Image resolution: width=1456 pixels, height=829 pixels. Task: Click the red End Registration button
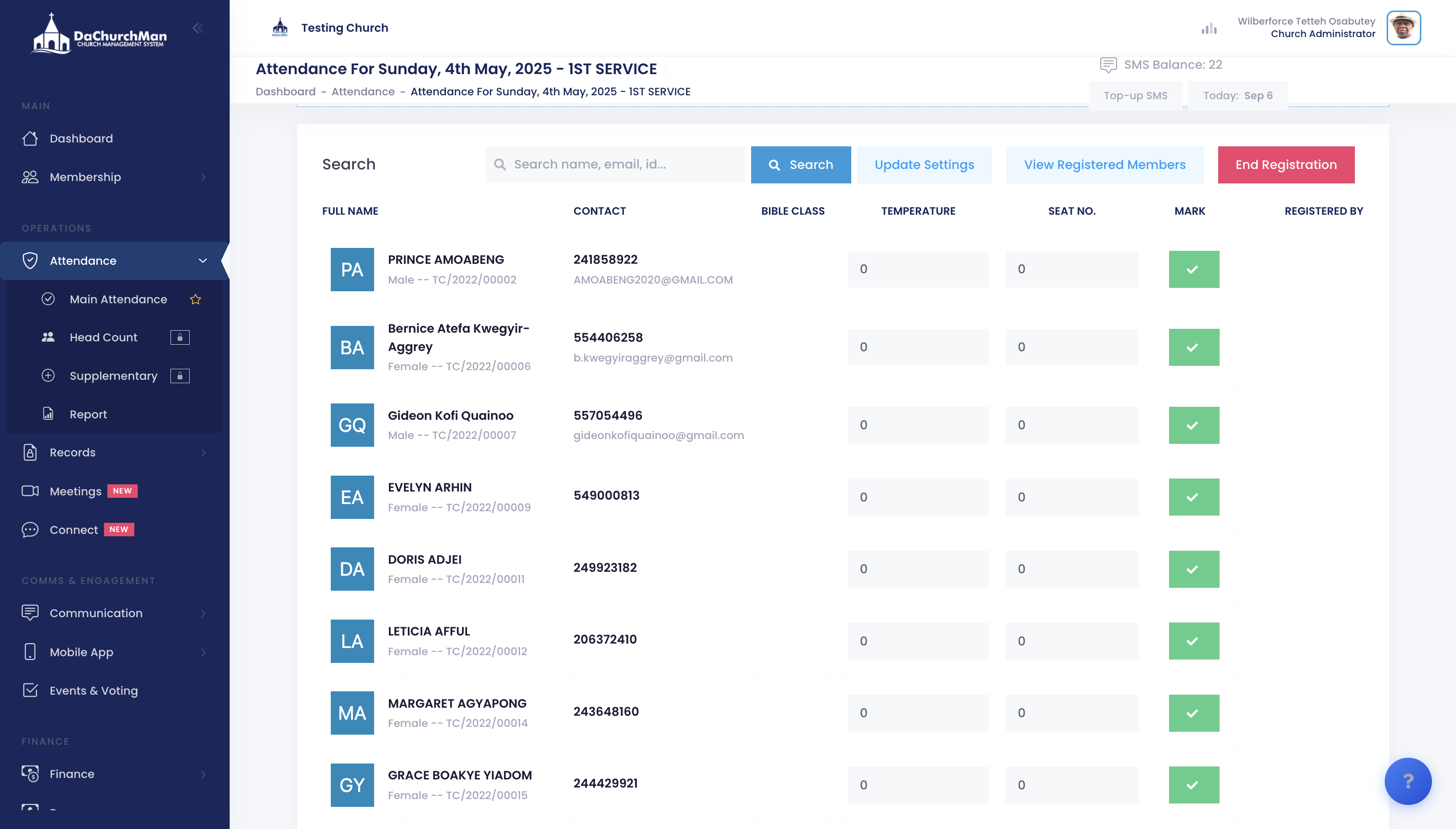(1286, 165)
